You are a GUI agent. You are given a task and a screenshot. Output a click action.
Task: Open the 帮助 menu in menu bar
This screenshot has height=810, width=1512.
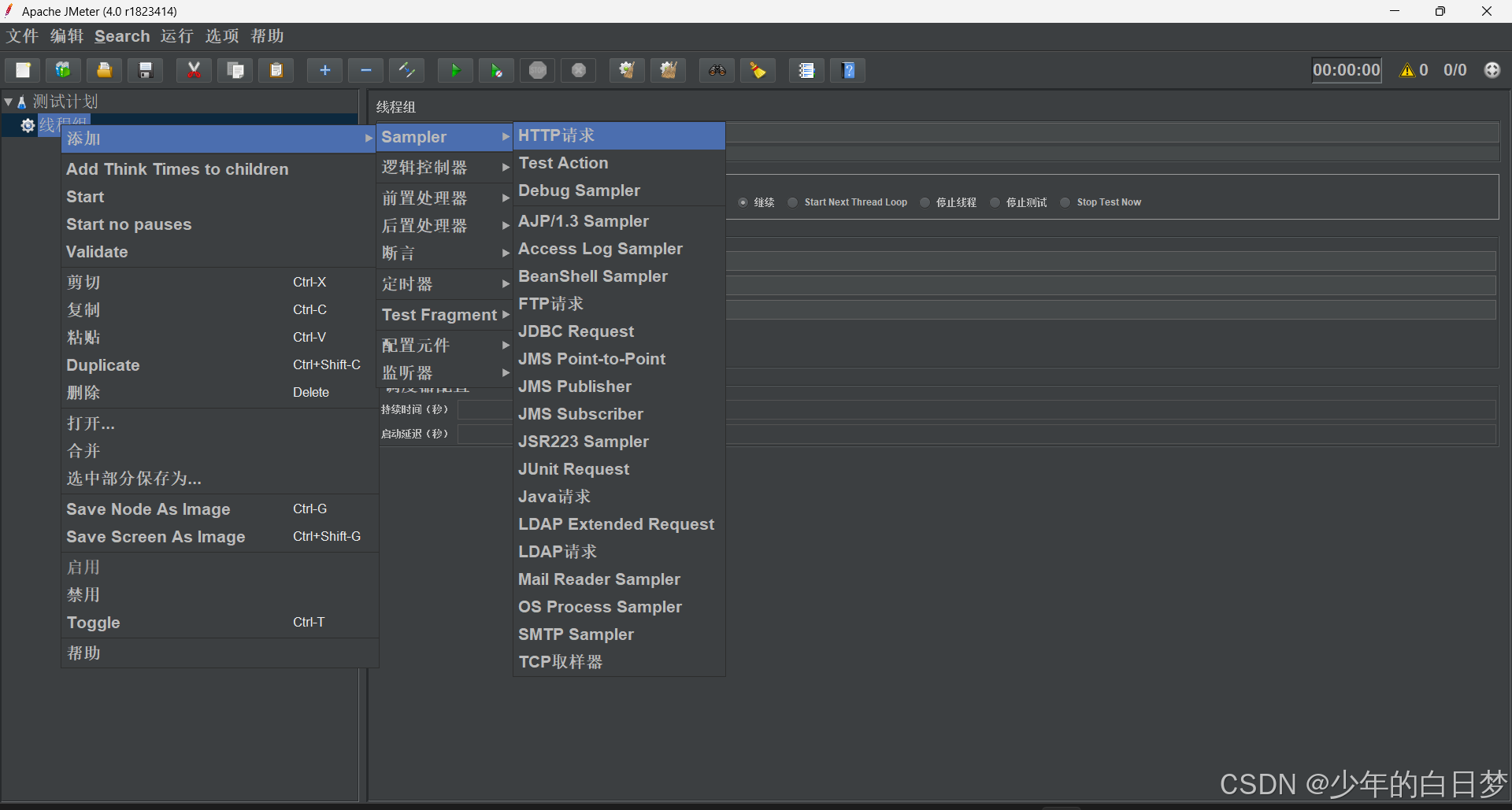(267, 36)
